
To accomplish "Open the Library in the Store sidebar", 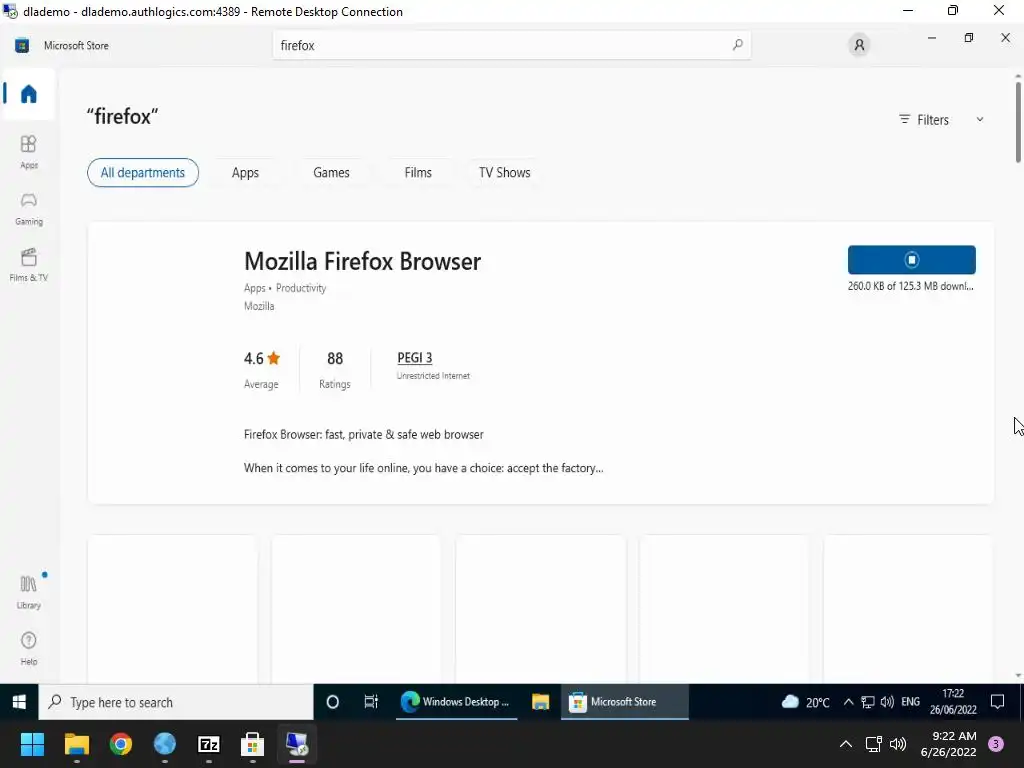I will pyautogui.click(x=29, y=592).
